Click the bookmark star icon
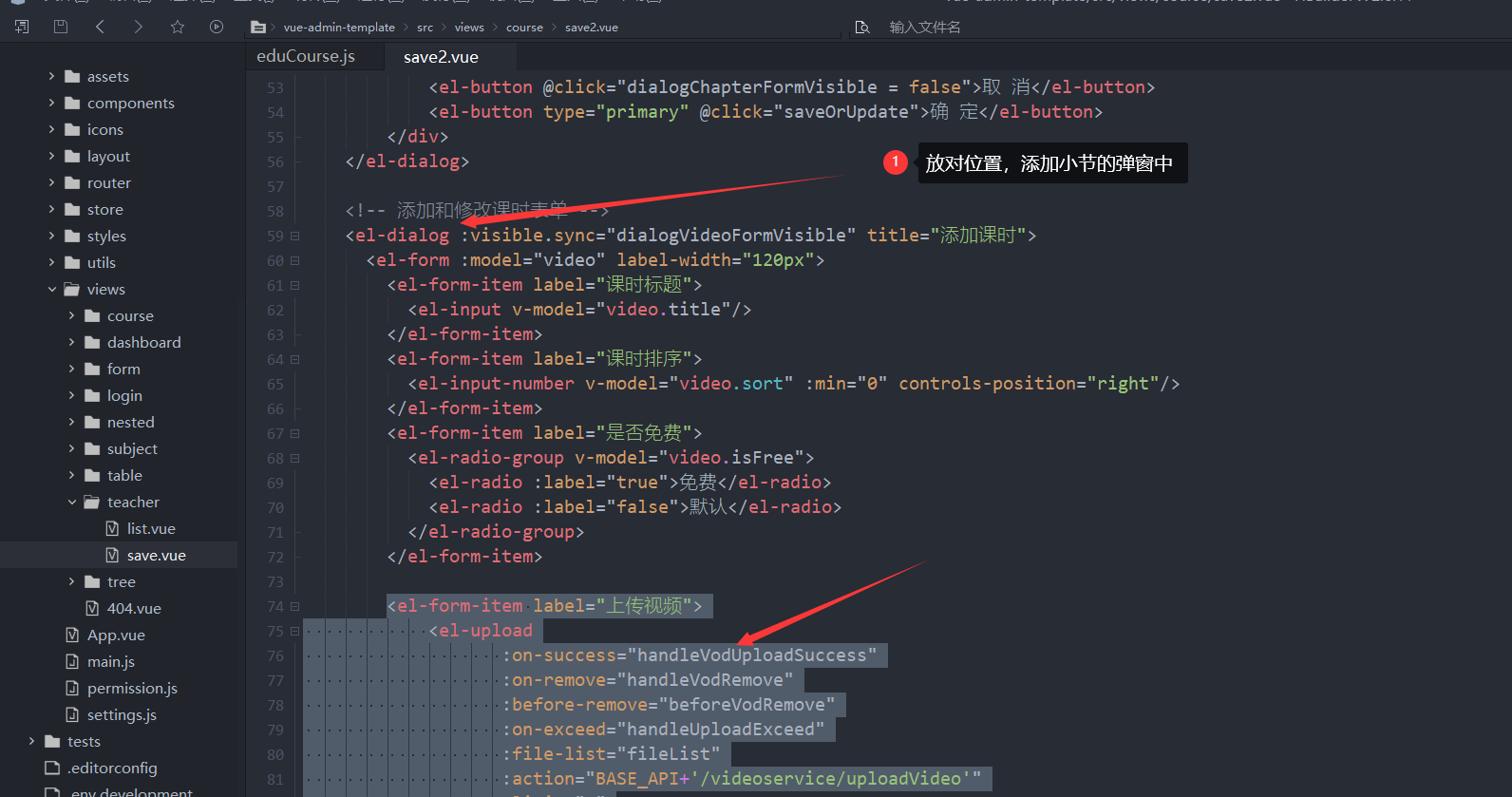 tap(178, 27)
